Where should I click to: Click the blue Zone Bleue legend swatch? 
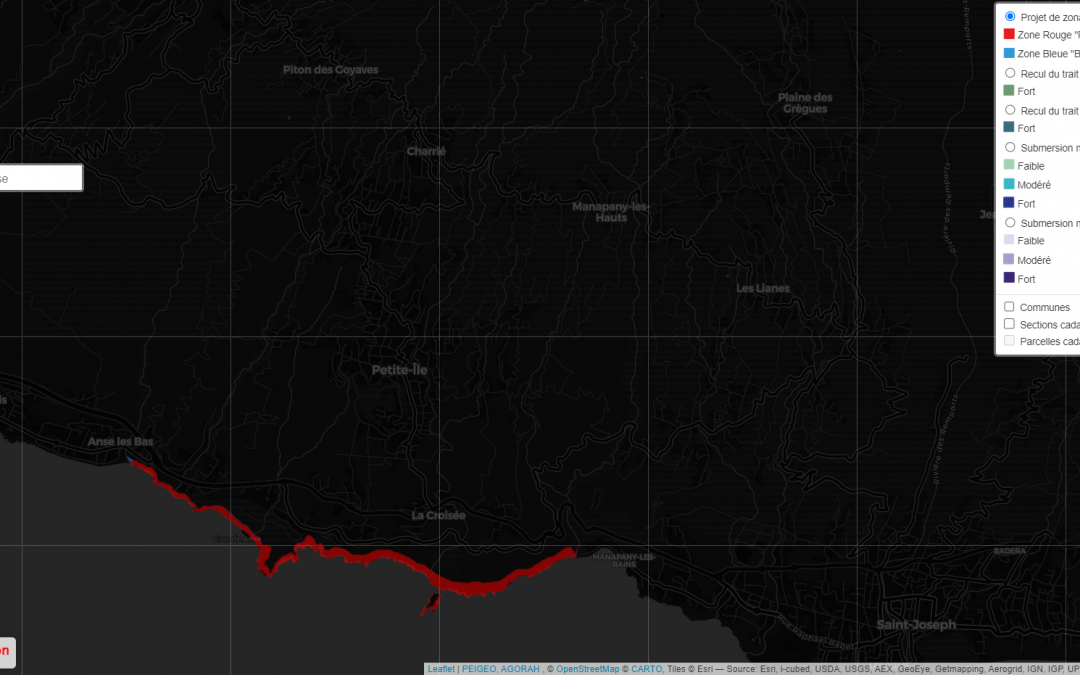click(1009, 53)
